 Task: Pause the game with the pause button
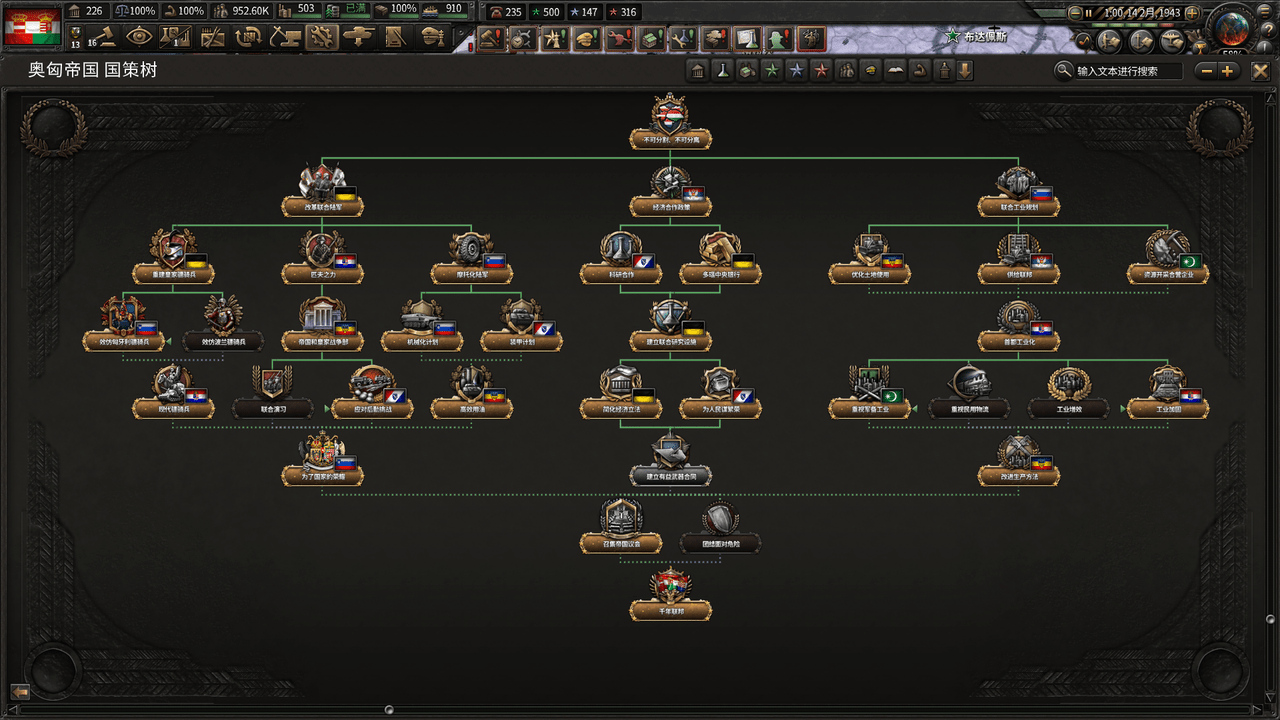click(1088, 12)
